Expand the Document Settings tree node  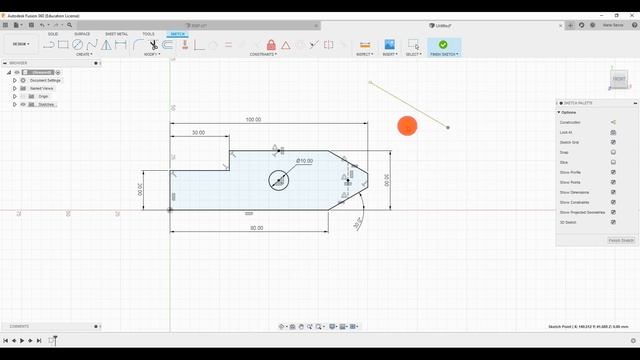[x=15, y=80]
